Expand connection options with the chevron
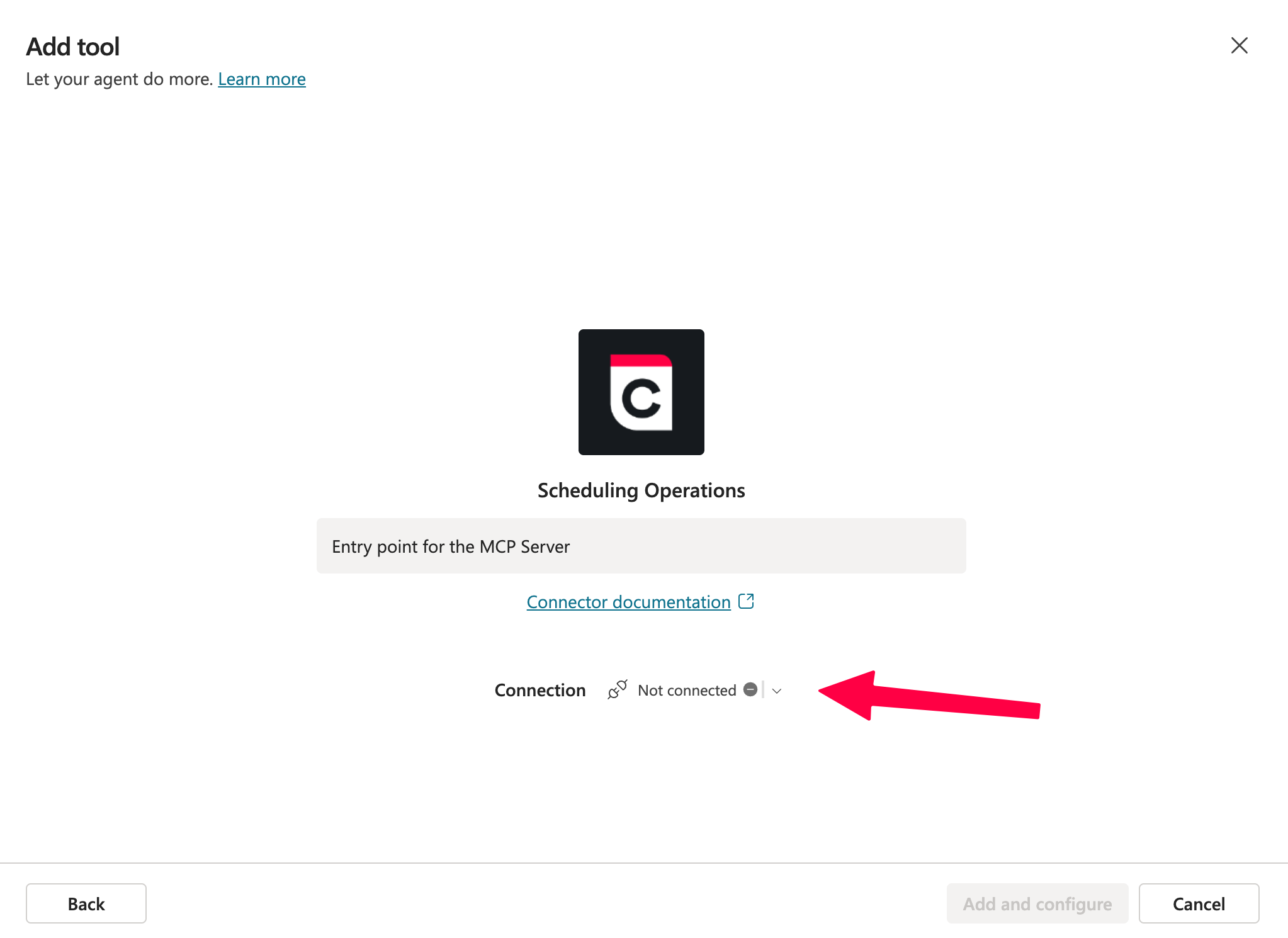The width and height of the screenshot is (1288, 938). pos(777,691)
